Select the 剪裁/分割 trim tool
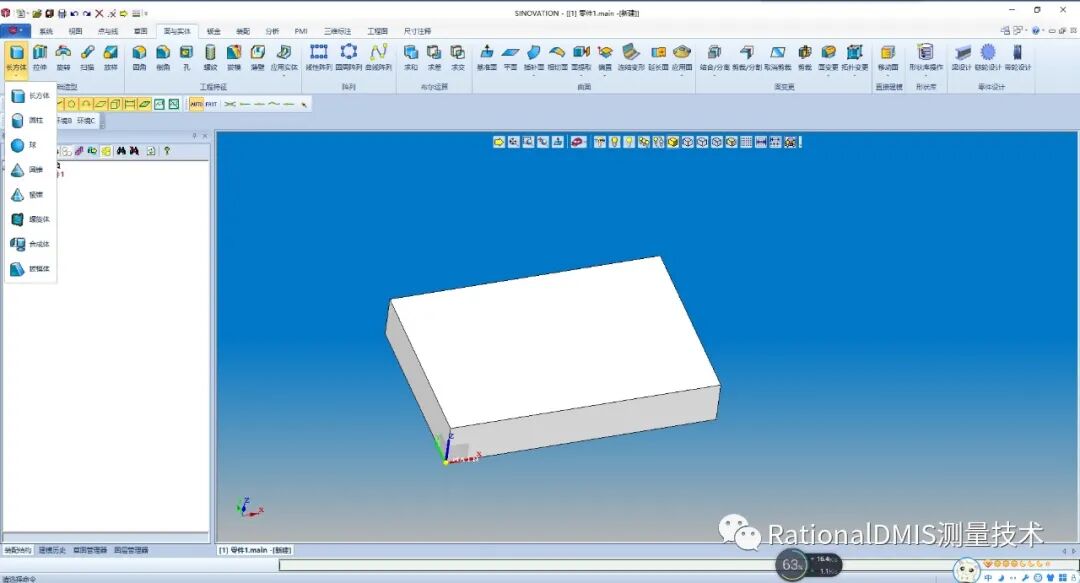1080x583 pixels. pos(747,58)
